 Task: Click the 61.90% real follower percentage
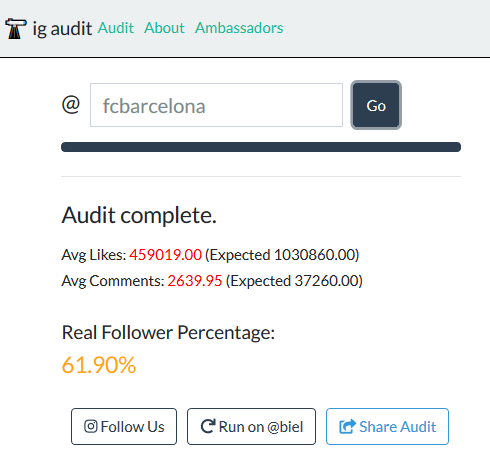click(99, 365)
